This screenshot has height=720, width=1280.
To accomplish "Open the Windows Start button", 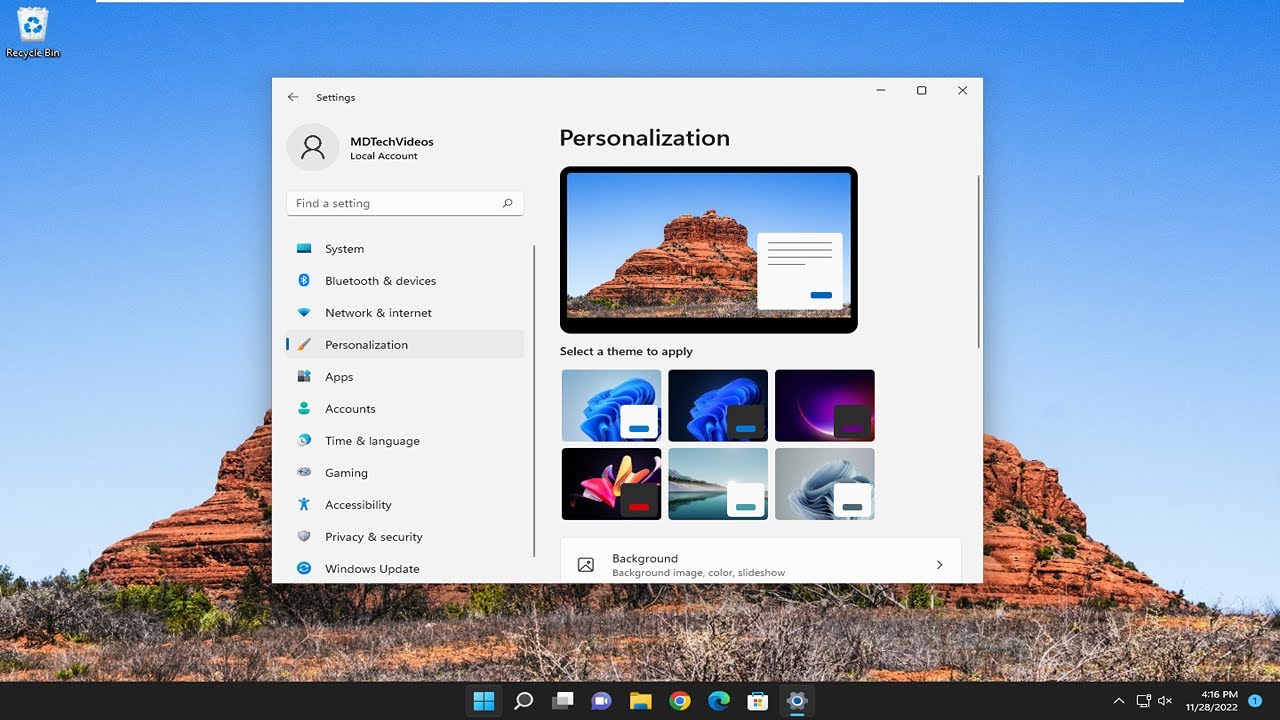I will coord(484,701).
